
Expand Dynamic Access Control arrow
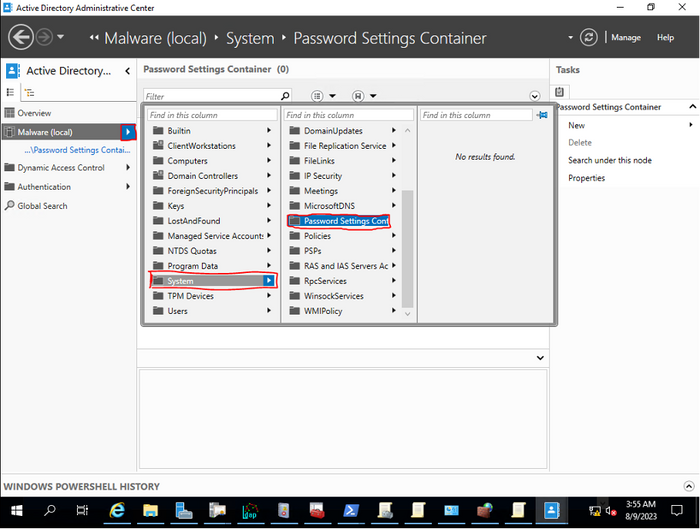[128, 167]
